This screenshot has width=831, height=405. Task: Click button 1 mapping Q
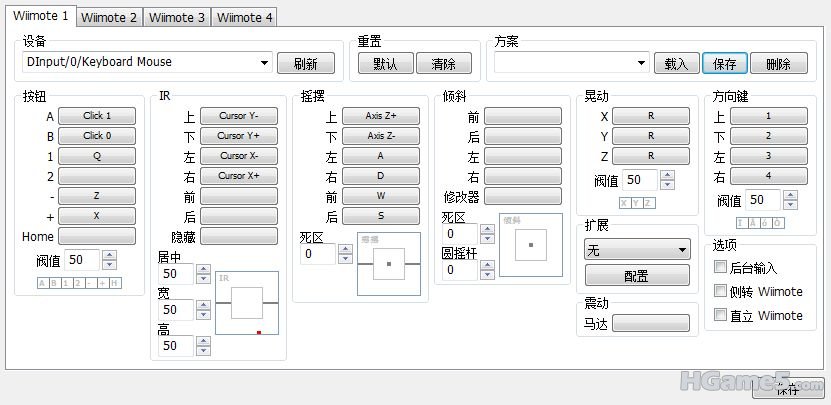97,156
